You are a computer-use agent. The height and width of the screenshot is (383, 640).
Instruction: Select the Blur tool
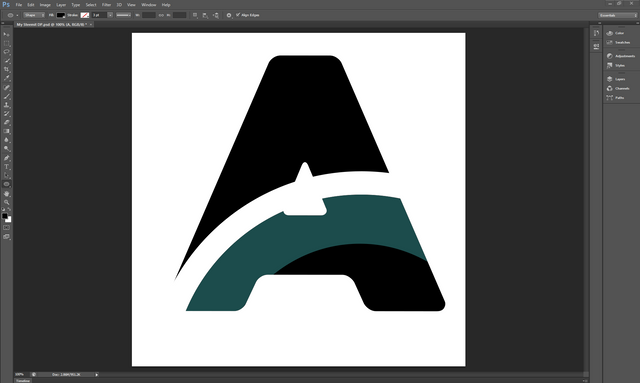point(7,140)
